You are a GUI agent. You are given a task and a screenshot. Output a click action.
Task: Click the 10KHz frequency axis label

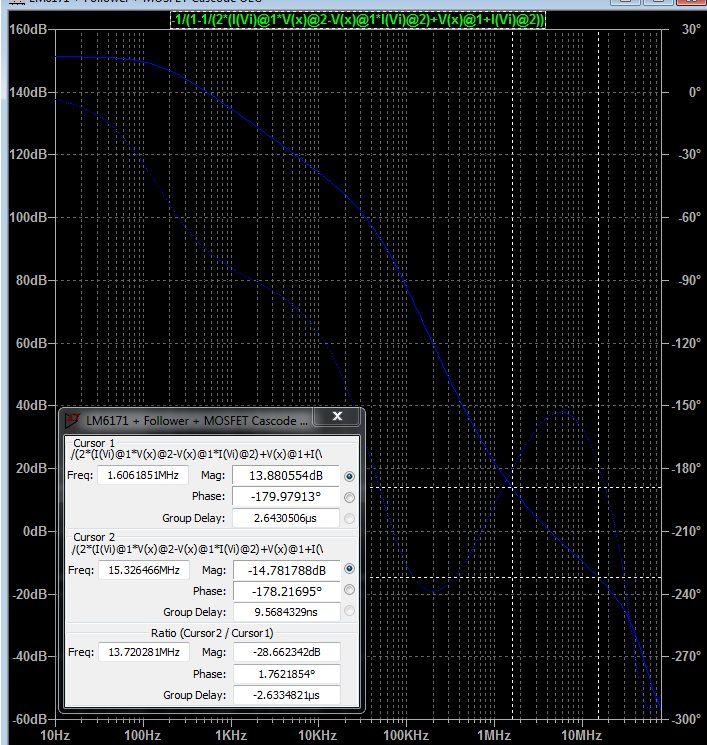317,735
